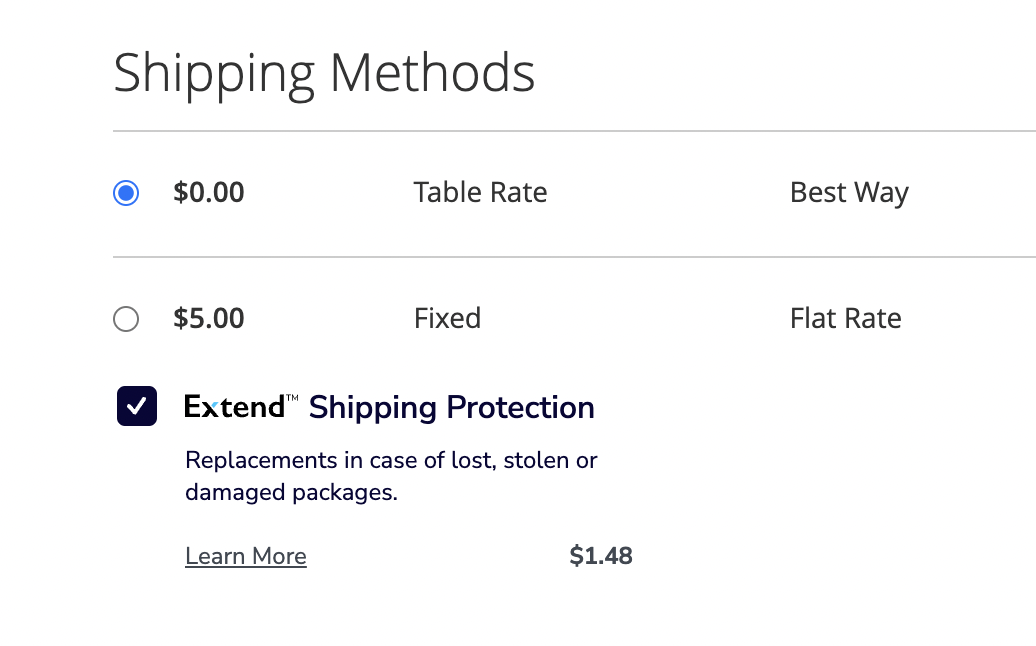Choose the $5.00 Flat Rate radio button

pyautogui.click(x=126, y=319)
